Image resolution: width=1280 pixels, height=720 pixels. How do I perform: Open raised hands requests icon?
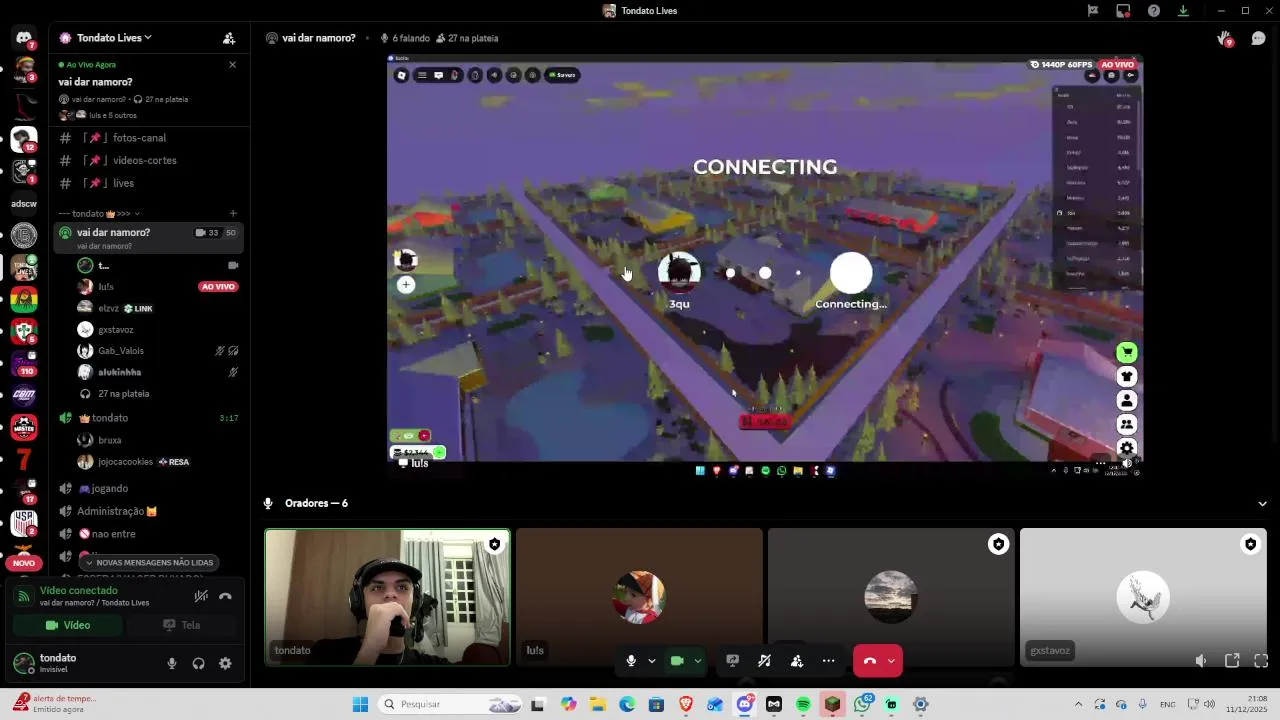click(1225, 39)
